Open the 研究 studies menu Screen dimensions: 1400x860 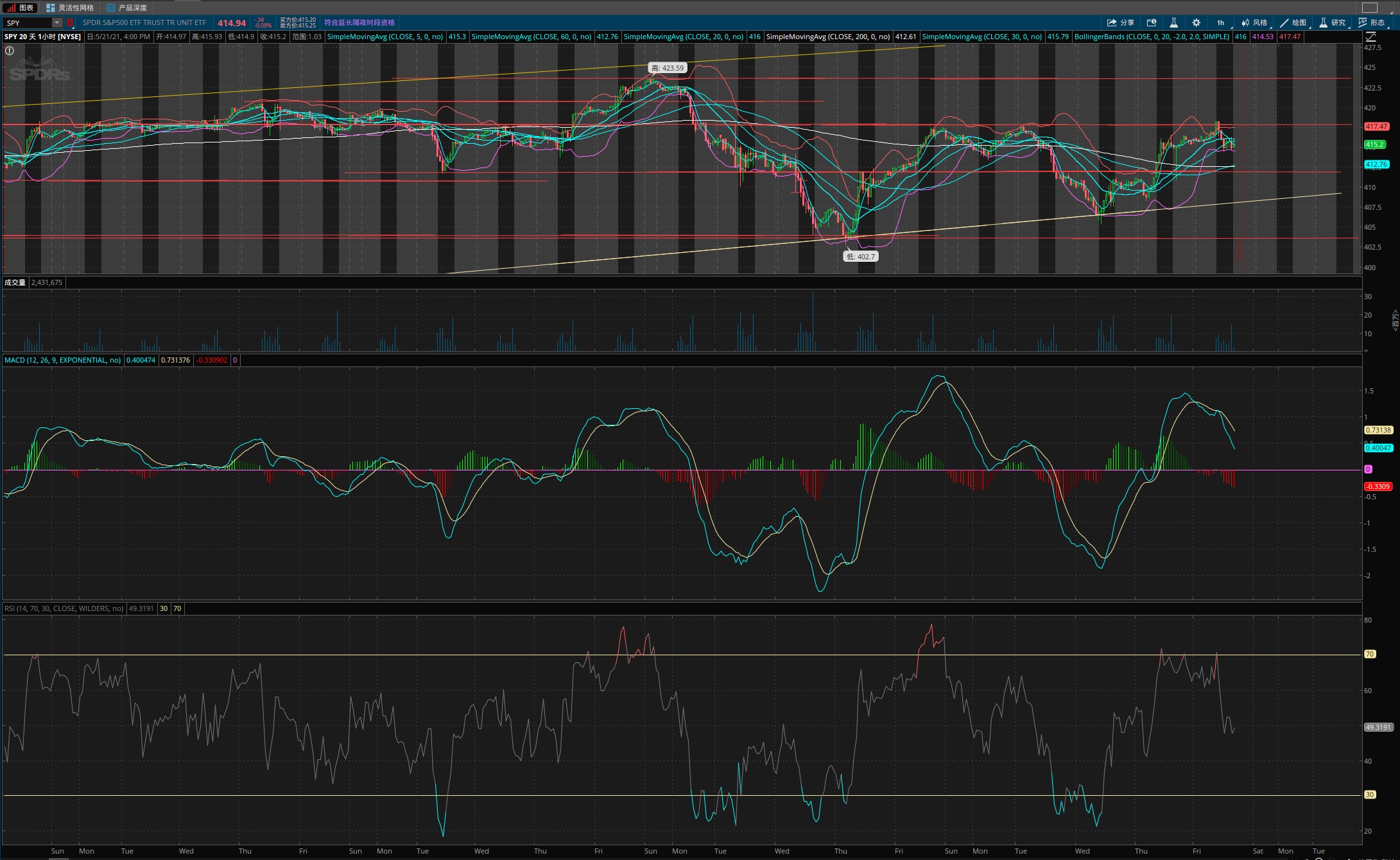click(x=1333, y=22)
